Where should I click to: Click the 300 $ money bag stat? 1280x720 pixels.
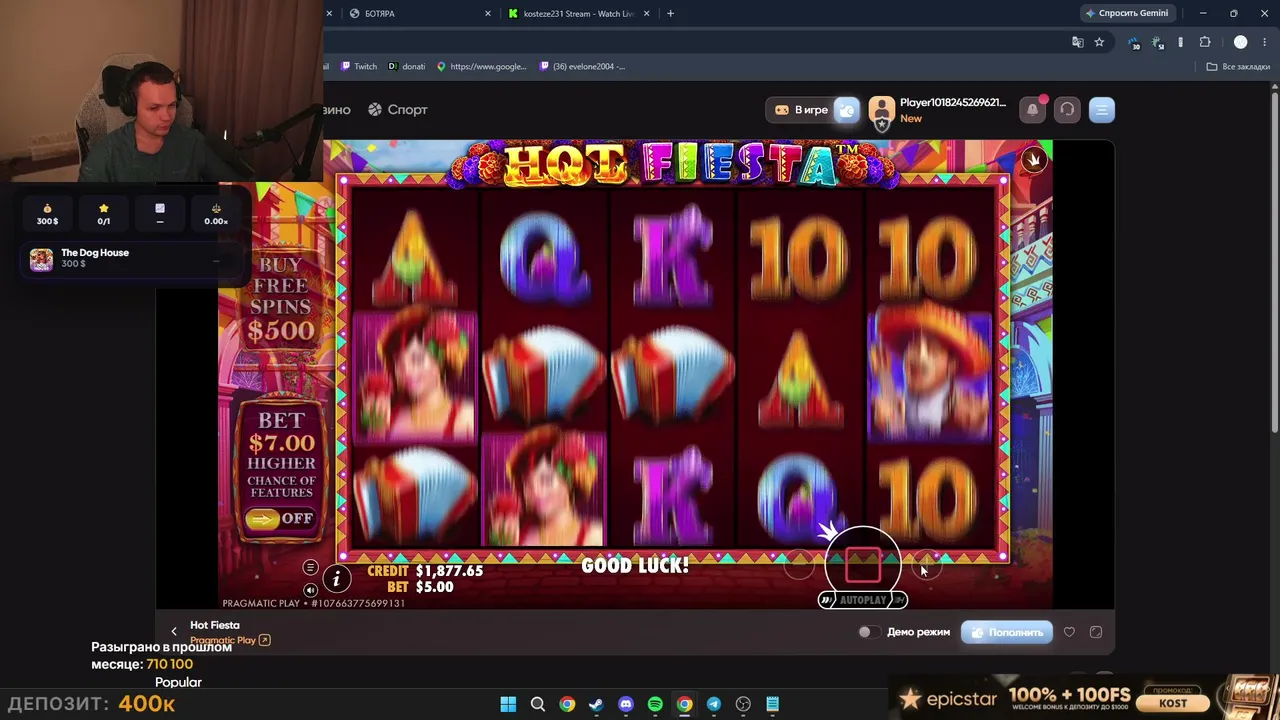(47, 214)
